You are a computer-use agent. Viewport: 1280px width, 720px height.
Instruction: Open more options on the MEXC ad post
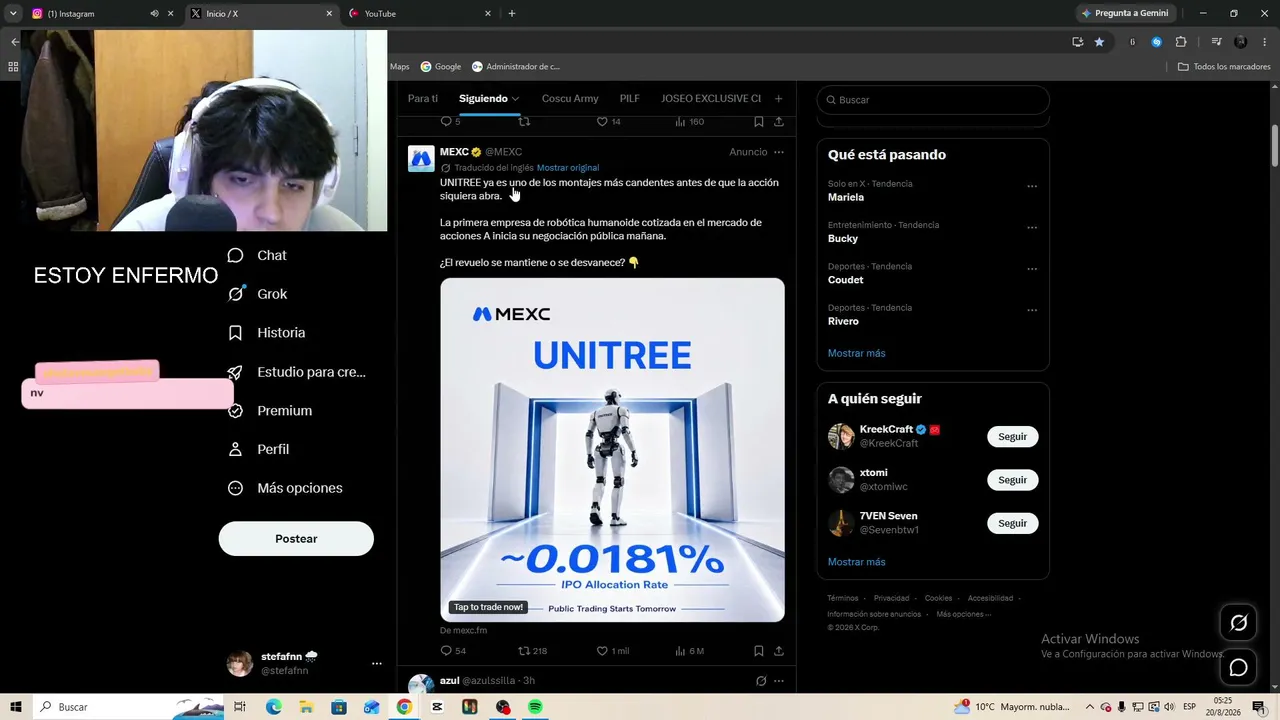(x=779, y=152)
